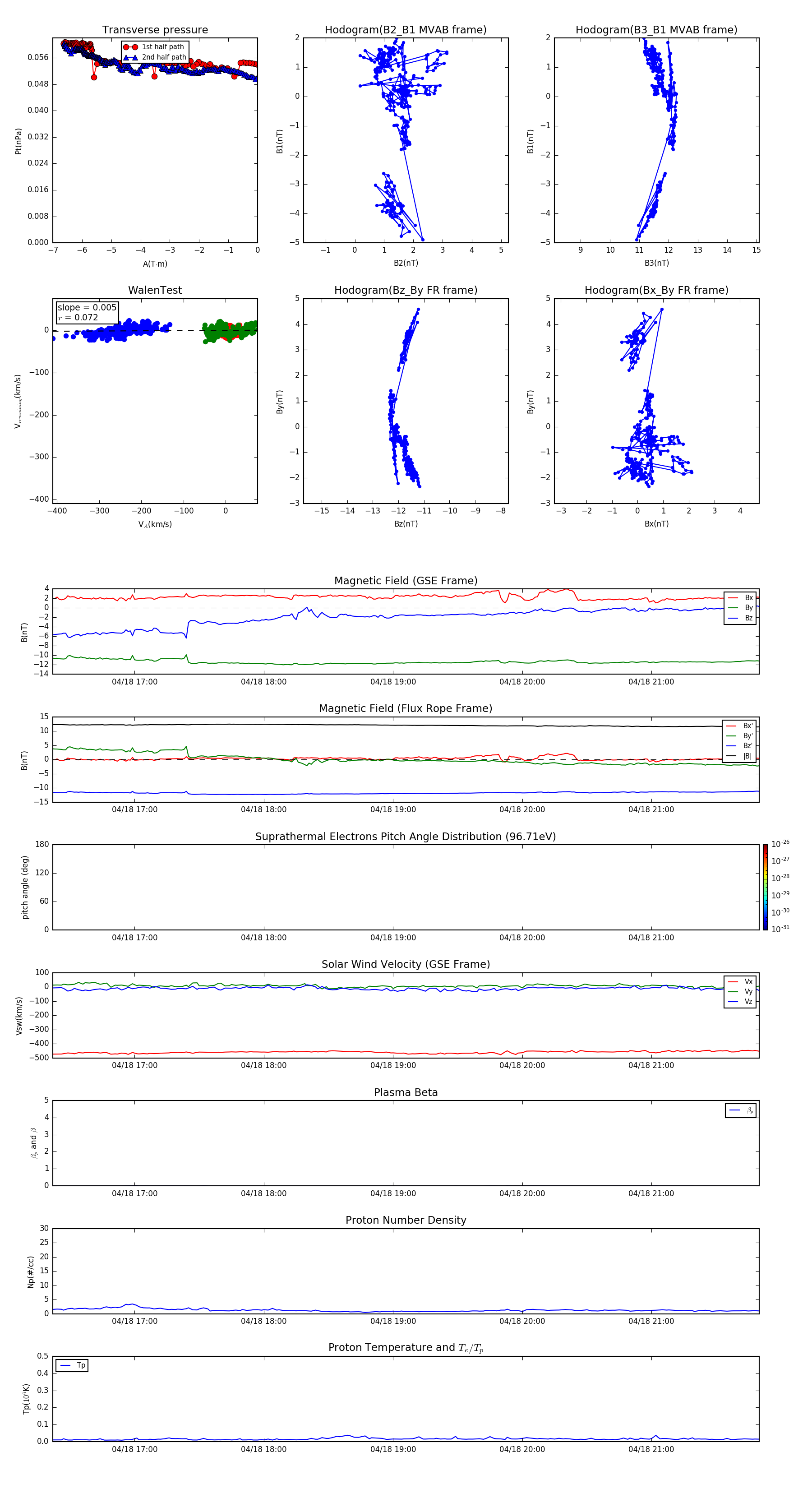Screen dimensions: 812x1489
Task: Click the 'Pt(nPa)' y-axis label
Action: 18,141
